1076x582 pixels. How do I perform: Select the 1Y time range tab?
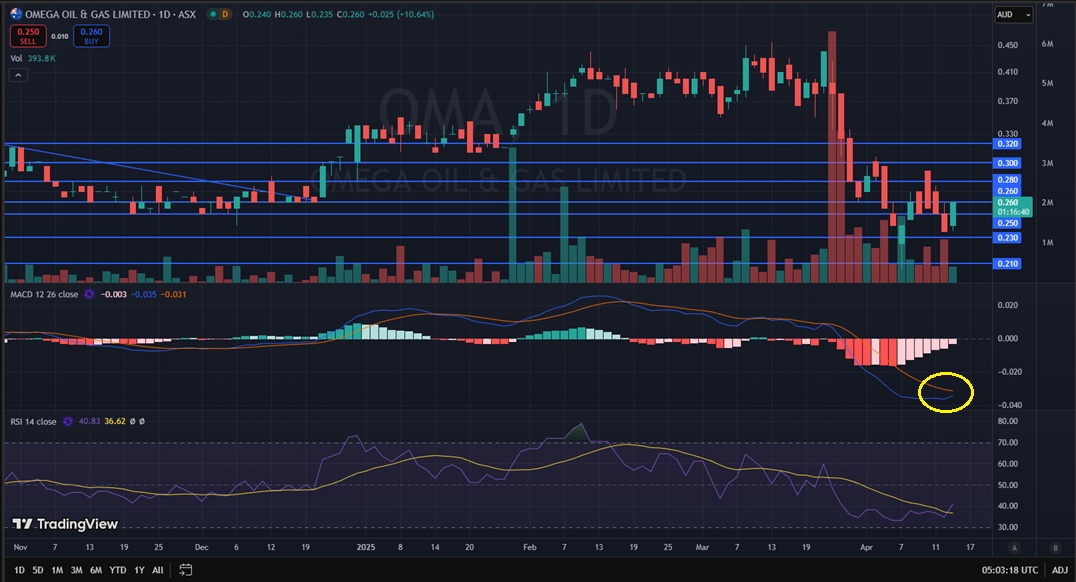point(139,570)
